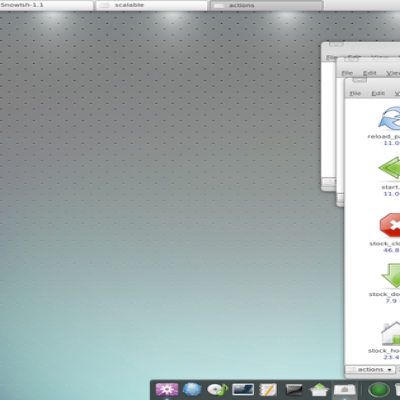Launch the blue globe web browser
Screen dimensions: 400x400
click(x=192, y=389)
